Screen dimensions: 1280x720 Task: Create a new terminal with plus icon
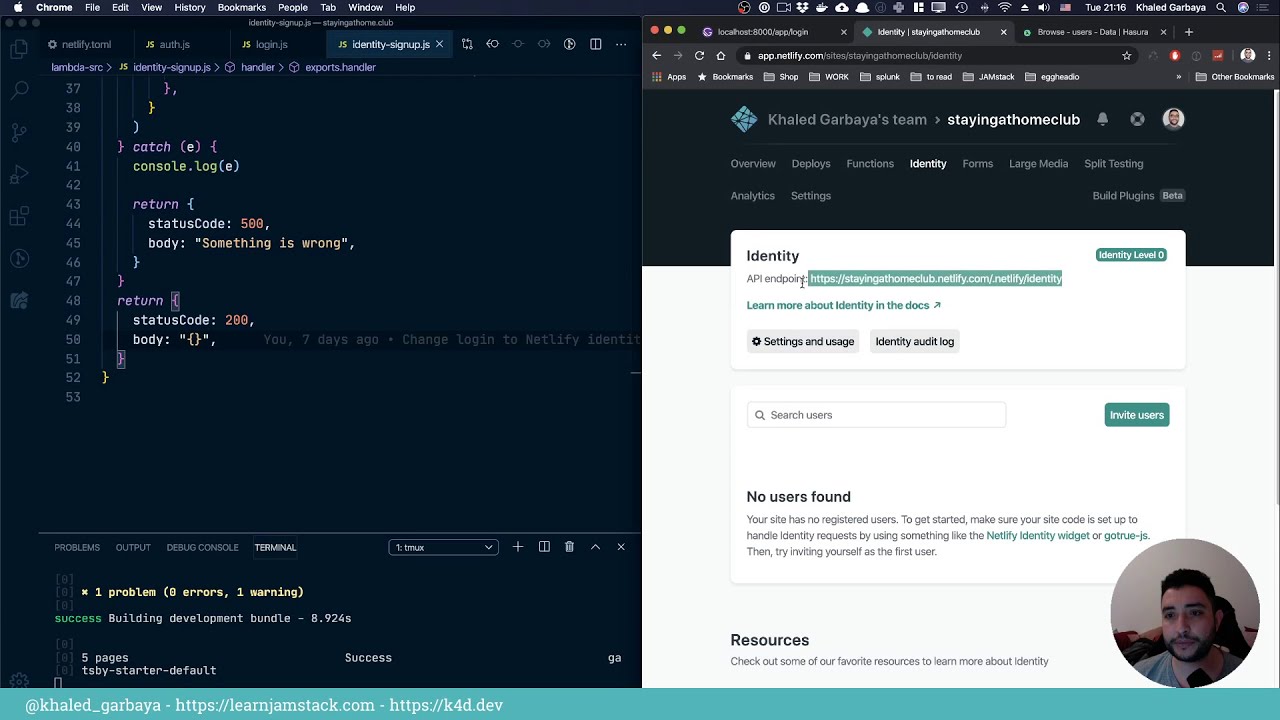click(x=518, y=547)
